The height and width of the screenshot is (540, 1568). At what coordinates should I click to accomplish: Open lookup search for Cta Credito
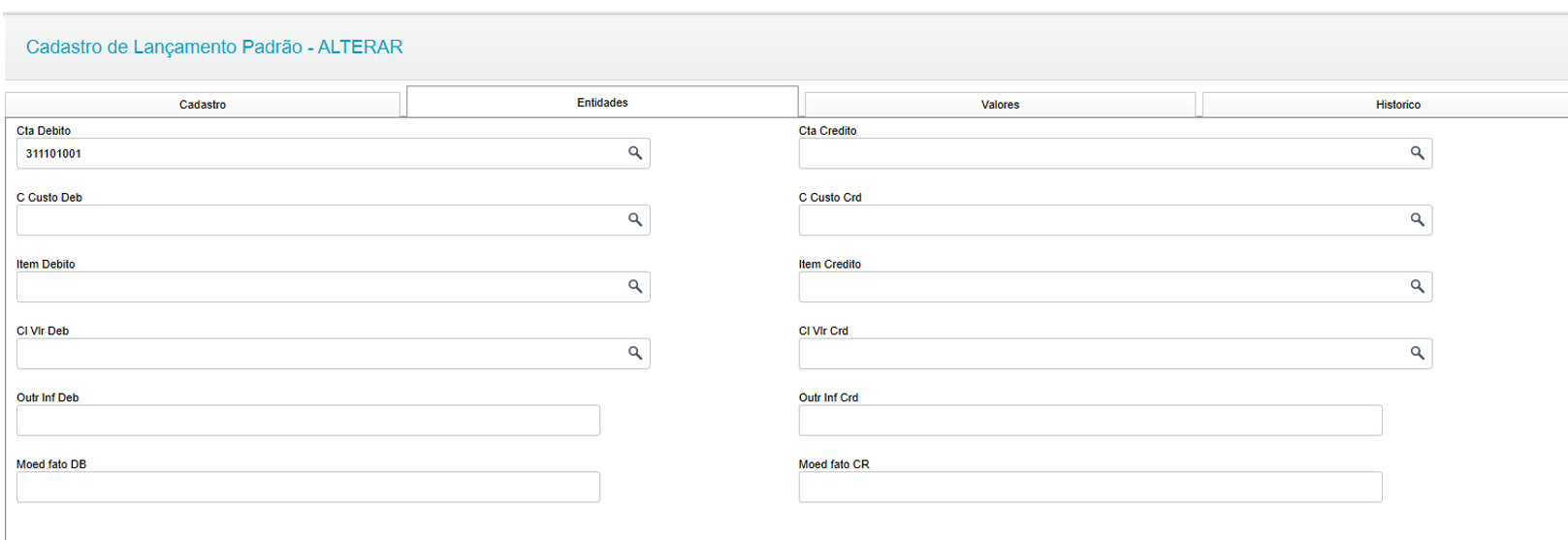coord(1417,153)
